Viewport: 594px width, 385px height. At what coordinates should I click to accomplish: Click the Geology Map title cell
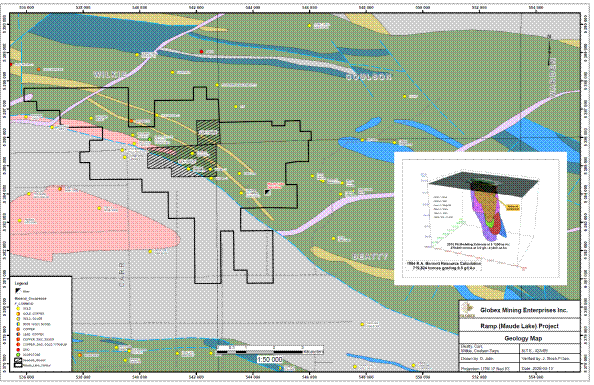tap(519, 338)
